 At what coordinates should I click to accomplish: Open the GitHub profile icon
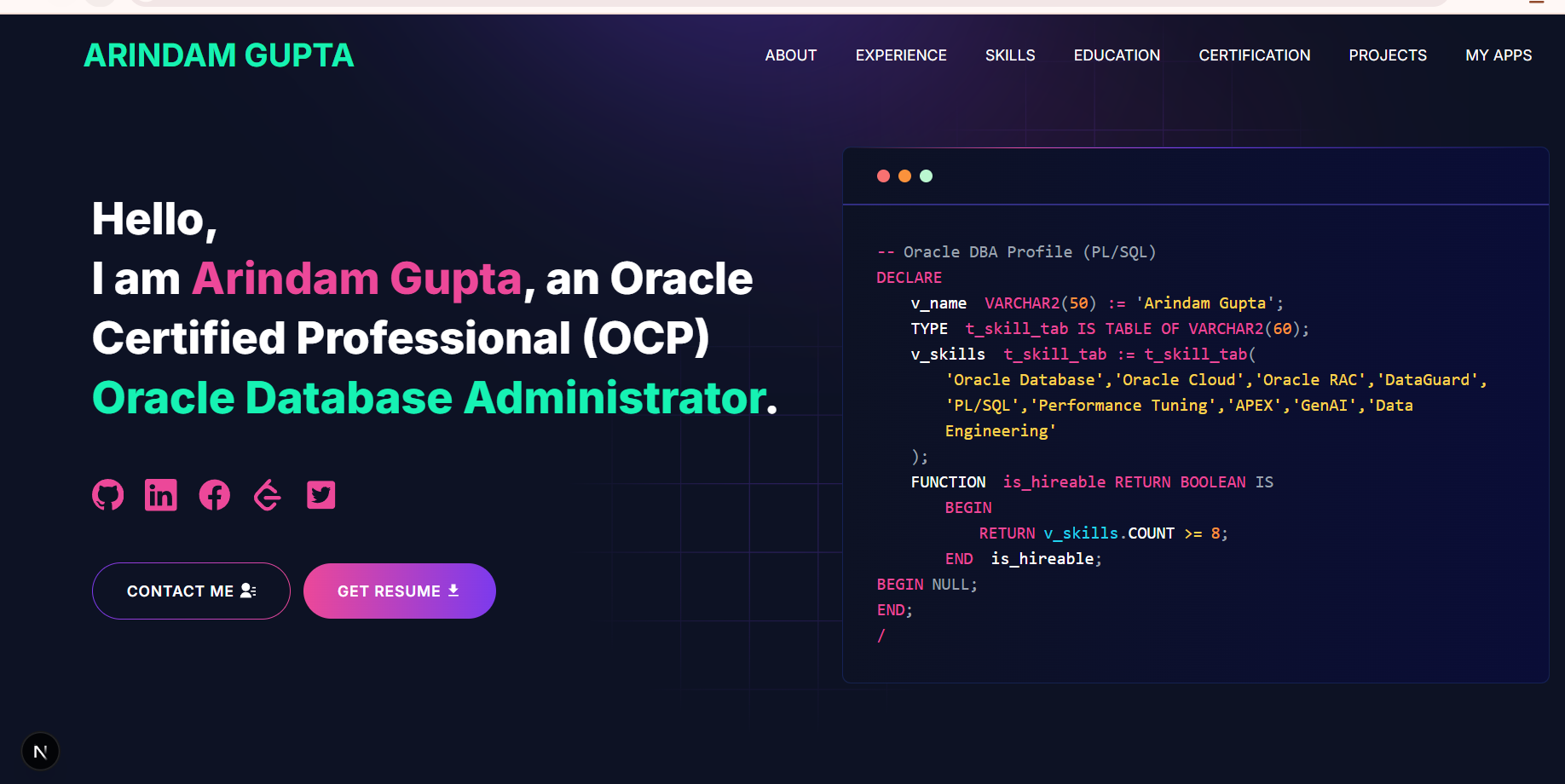click(107, 495)
